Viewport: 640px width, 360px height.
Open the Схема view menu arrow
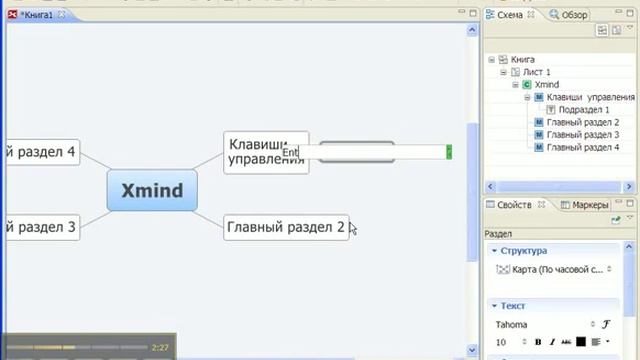630,28
